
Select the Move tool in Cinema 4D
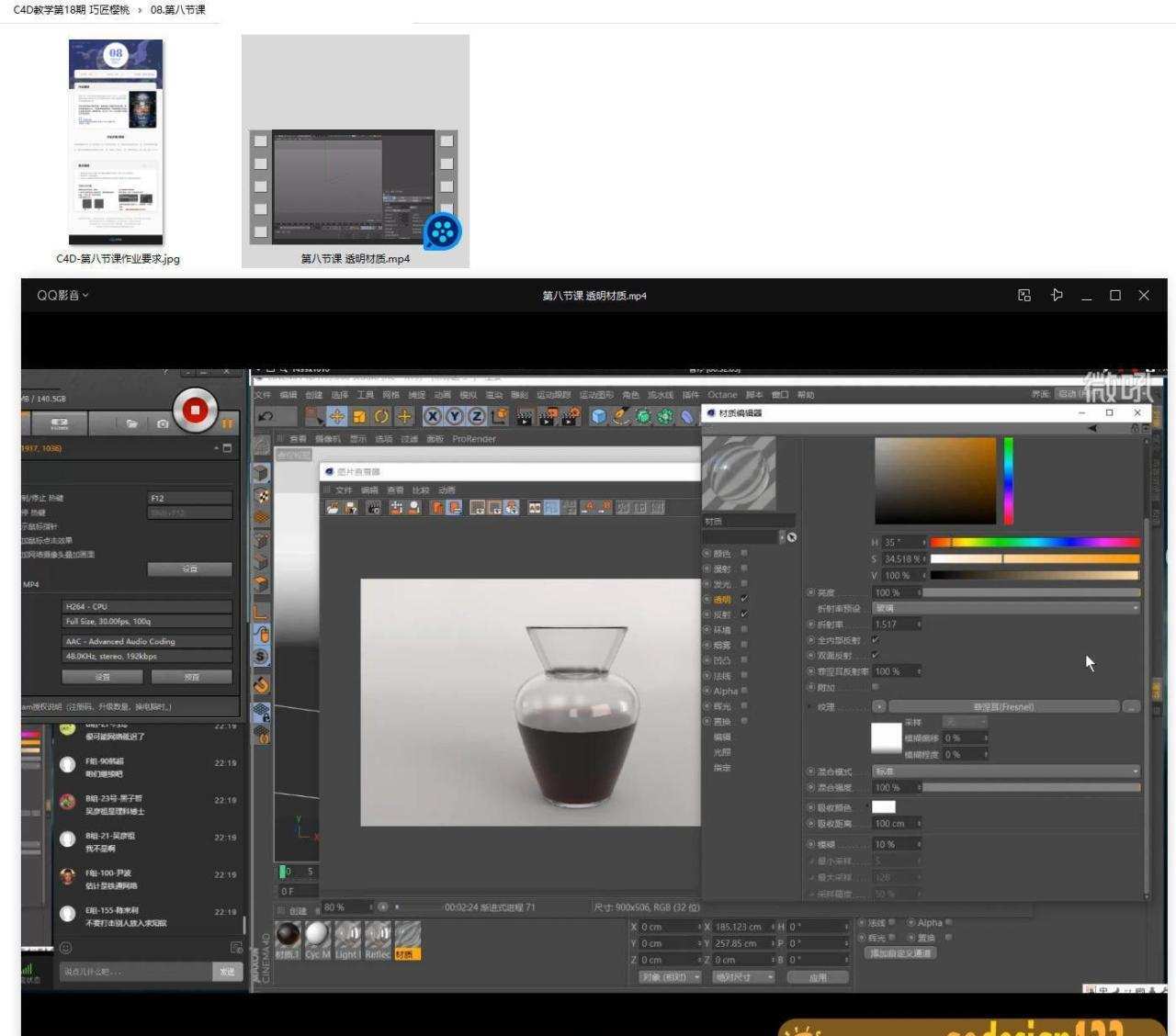point(336,416)
